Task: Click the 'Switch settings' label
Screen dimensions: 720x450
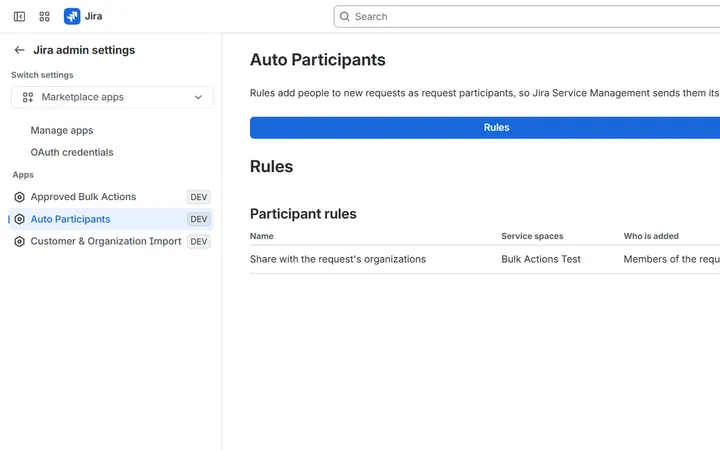Action: click(x=42, y=75)
